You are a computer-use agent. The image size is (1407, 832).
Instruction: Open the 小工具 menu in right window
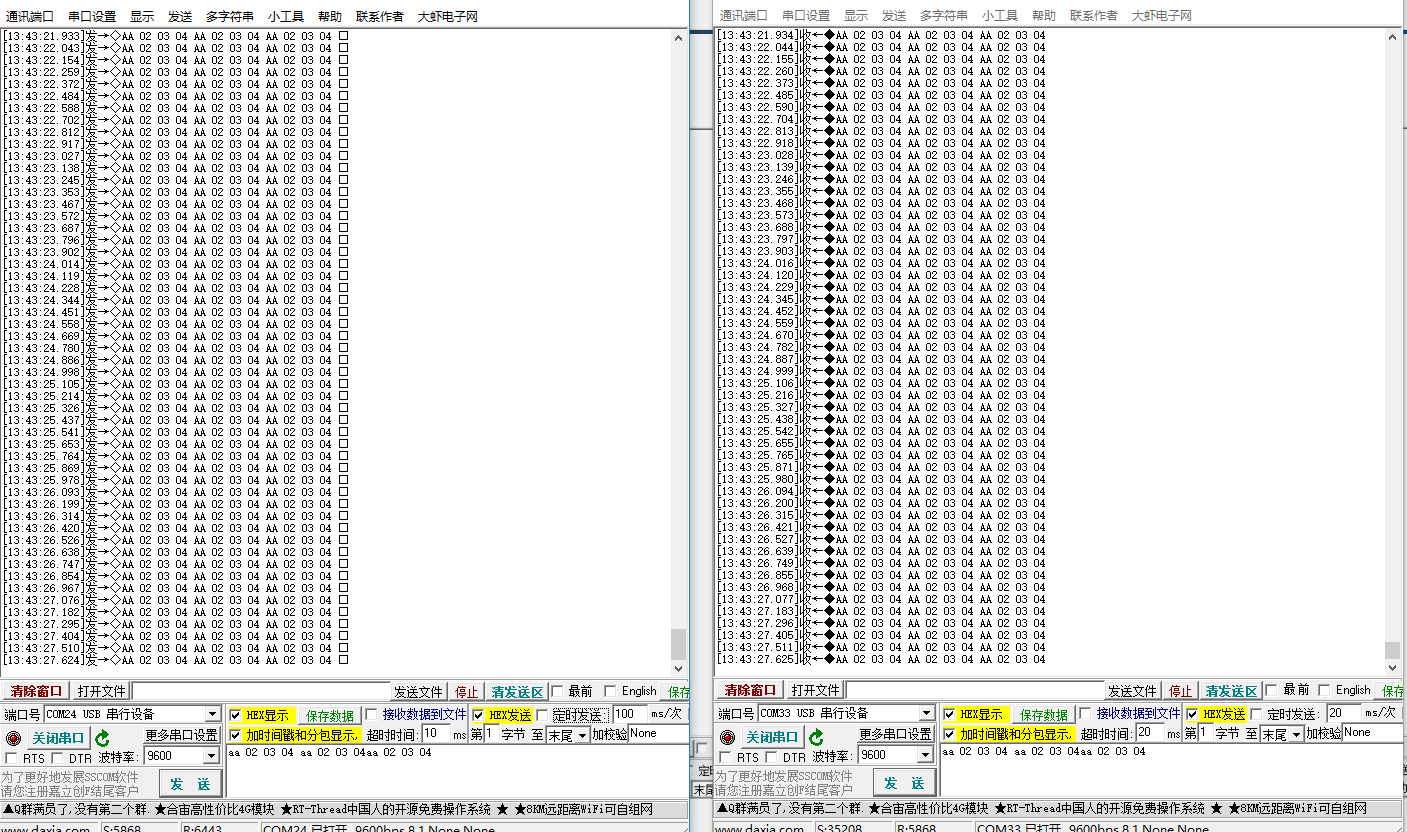click(999, 16)
